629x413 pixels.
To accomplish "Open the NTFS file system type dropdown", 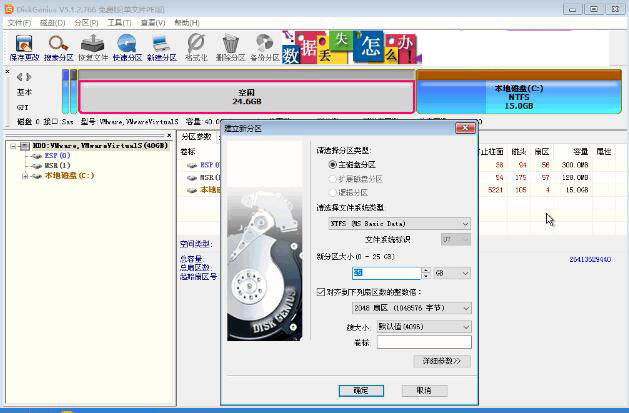I will [400, 223].
